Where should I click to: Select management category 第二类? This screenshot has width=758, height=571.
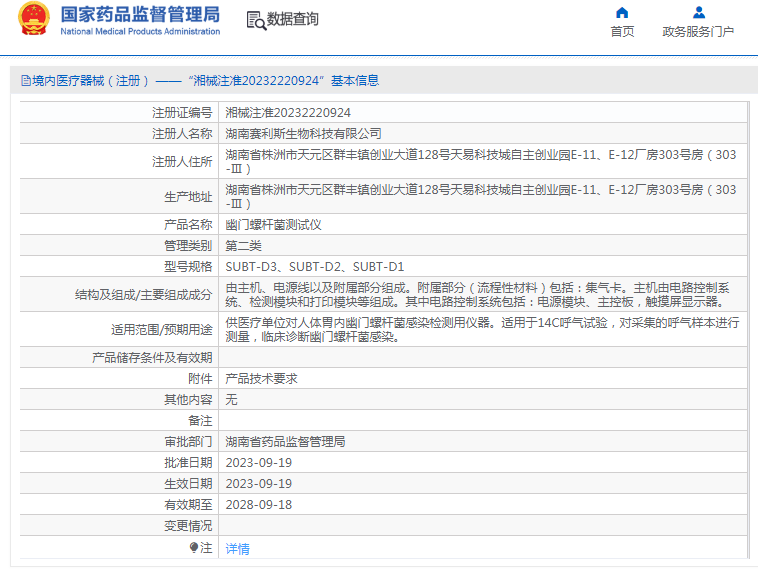click(243, 246)
